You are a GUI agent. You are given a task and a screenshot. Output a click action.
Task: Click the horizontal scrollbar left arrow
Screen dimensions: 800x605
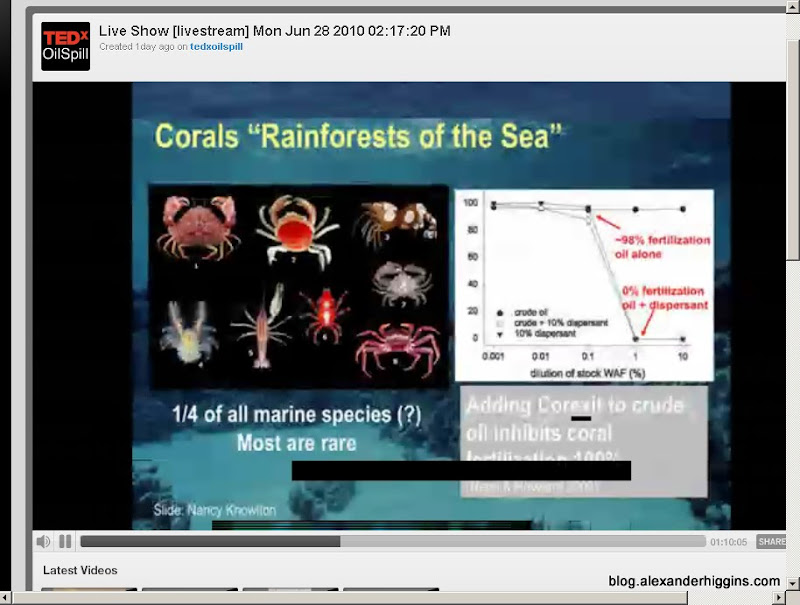click(6, 597)
